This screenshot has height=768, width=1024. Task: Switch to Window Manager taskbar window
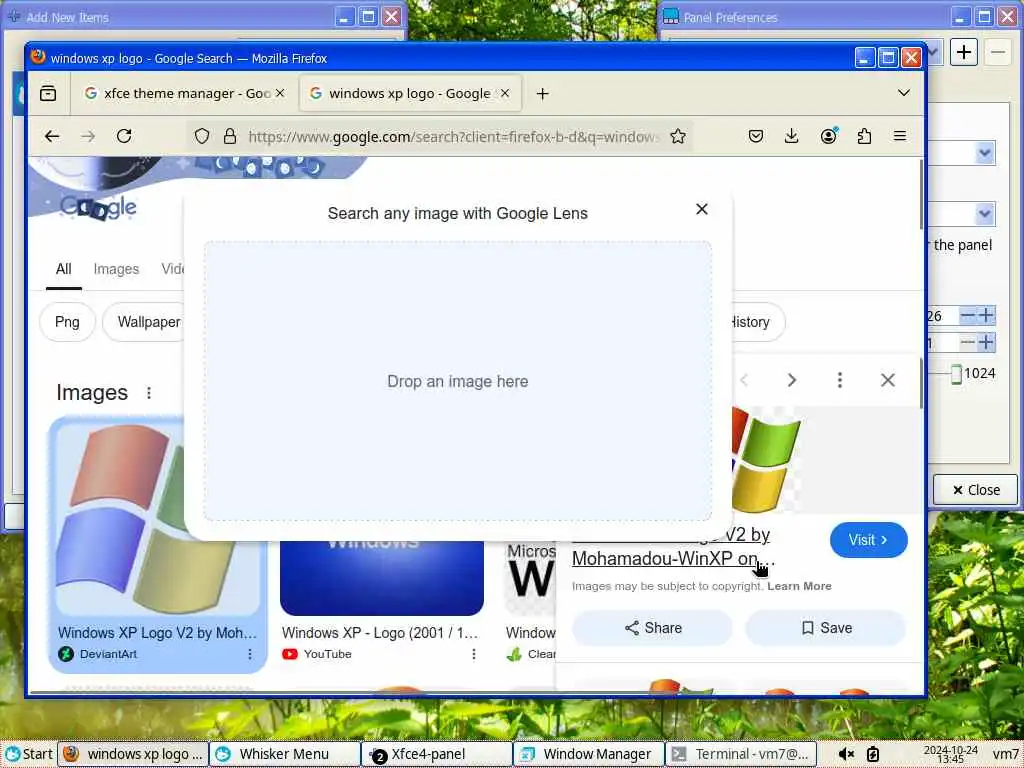[588, 754]
